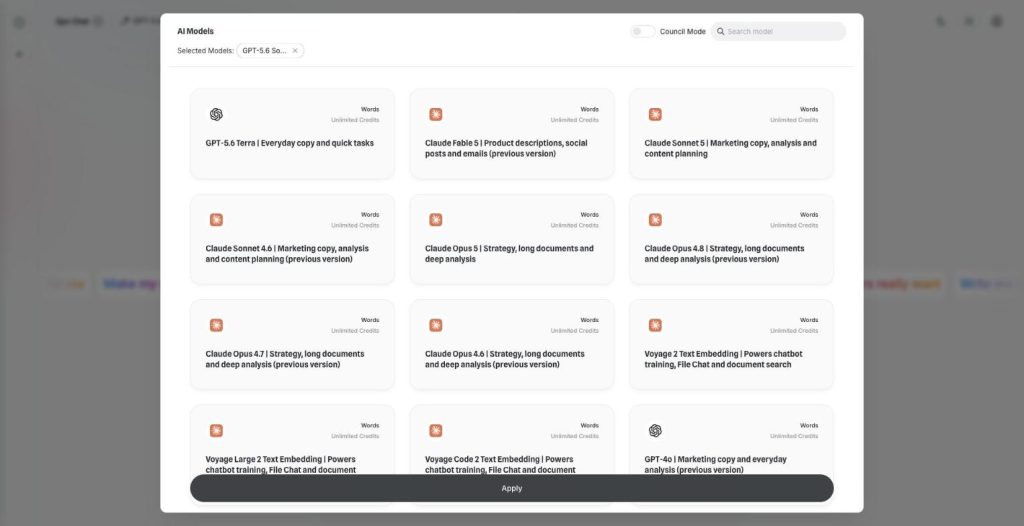
Task: Click the Claude Opus 4.6 card icon
Action: (x=436, y=325)
